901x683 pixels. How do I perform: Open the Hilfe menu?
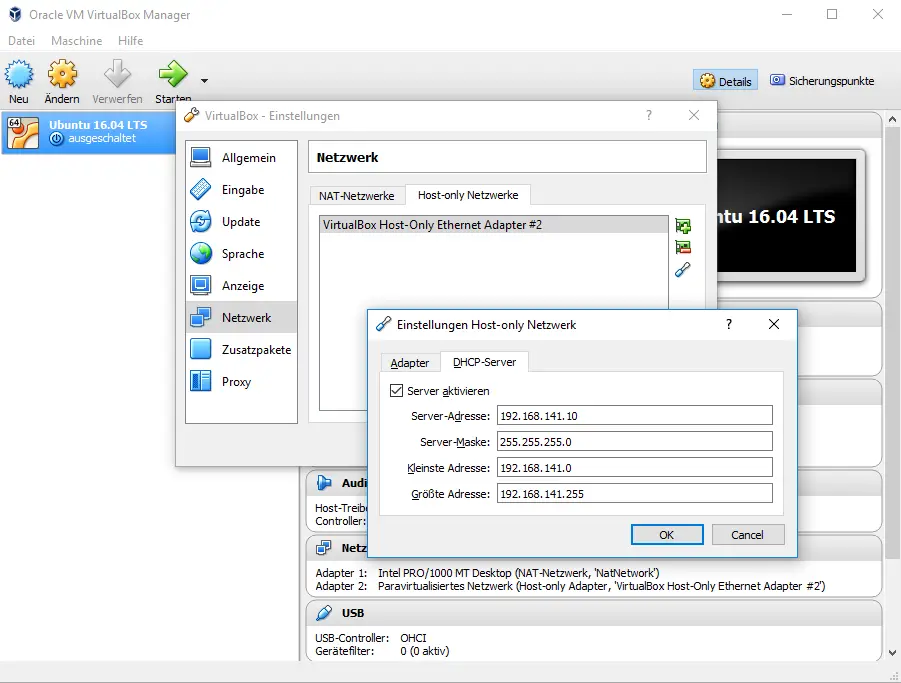130,41
